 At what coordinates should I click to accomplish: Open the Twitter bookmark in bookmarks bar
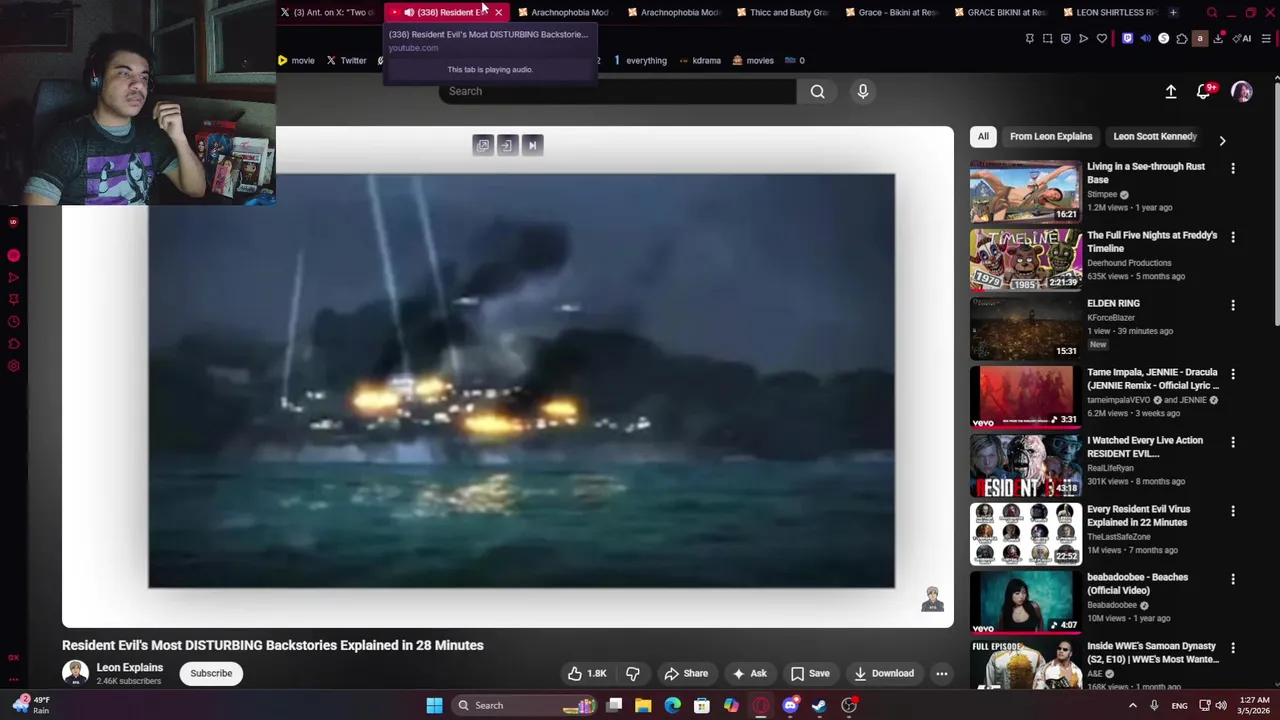coord(346,60)
